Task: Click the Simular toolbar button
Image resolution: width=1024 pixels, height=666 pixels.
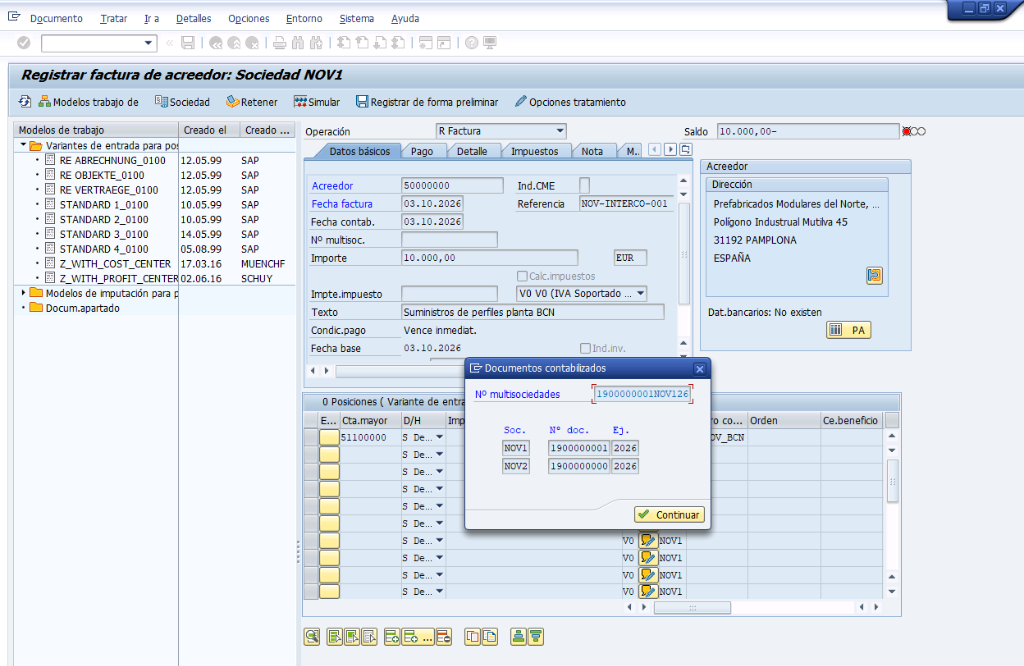Action: 317,102
